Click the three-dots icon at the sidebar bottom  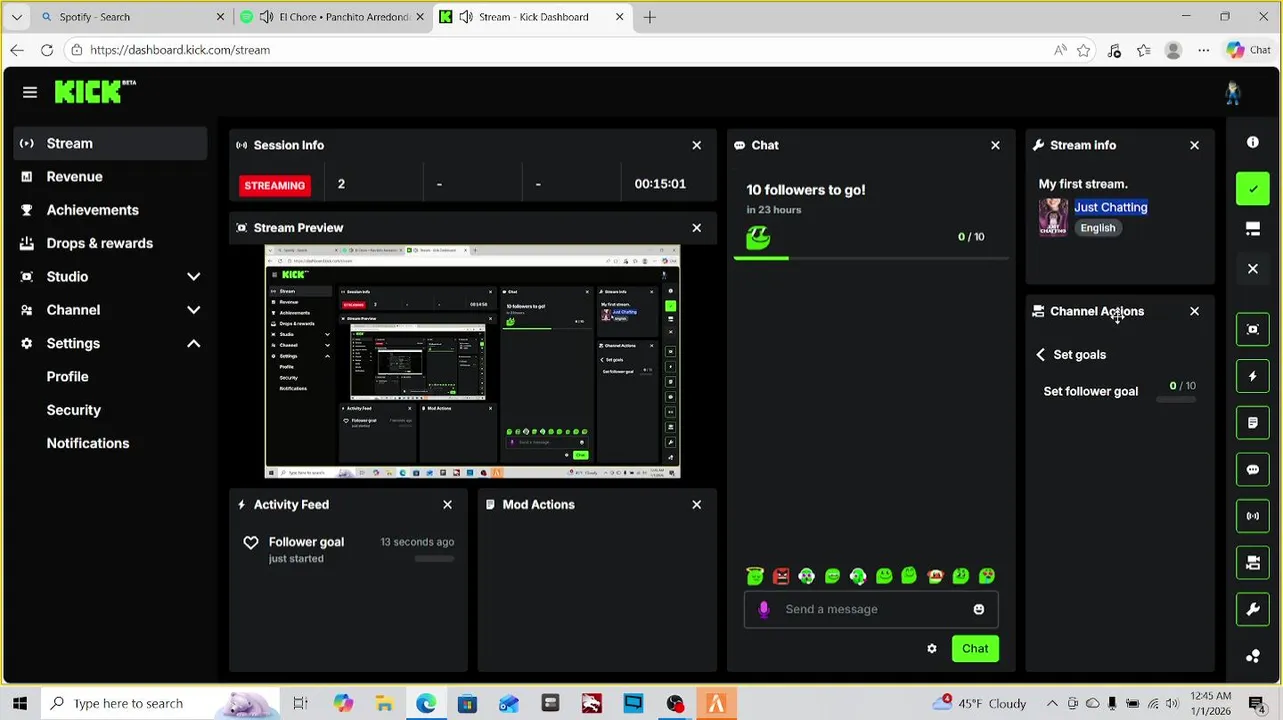coord(1252,656)
